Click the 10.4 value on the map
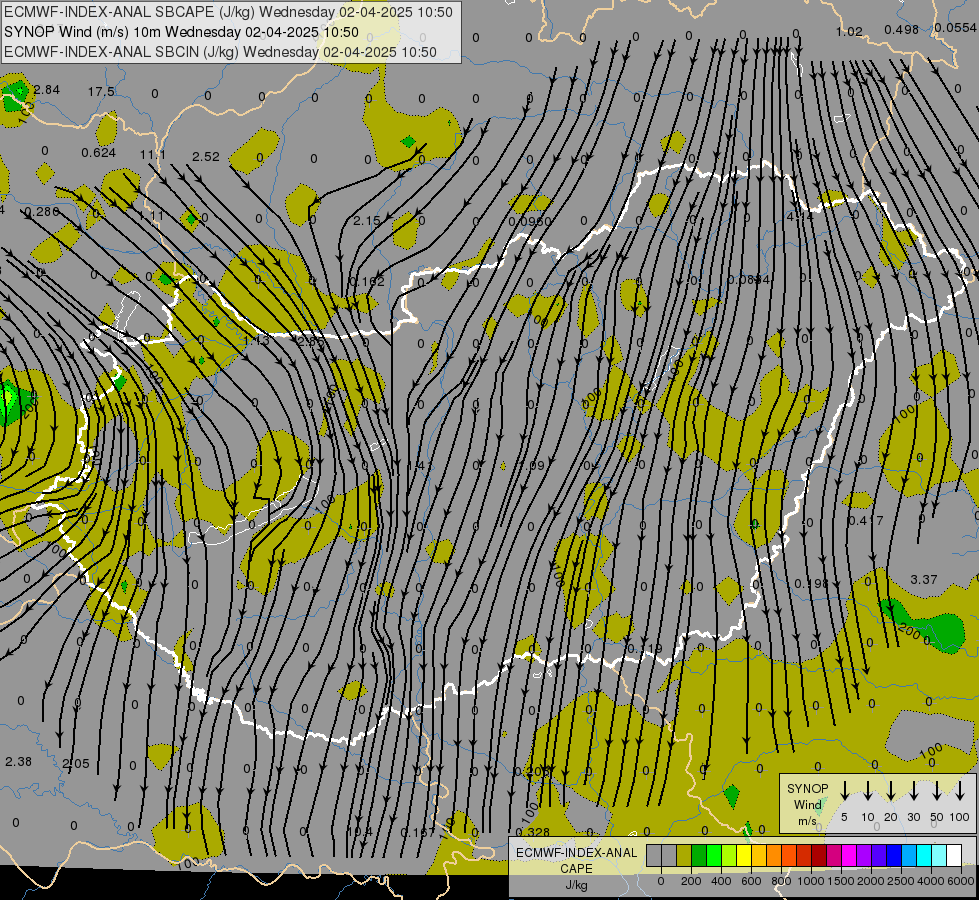The height and width of the screenshot is (900, 979). pos(360,831)
